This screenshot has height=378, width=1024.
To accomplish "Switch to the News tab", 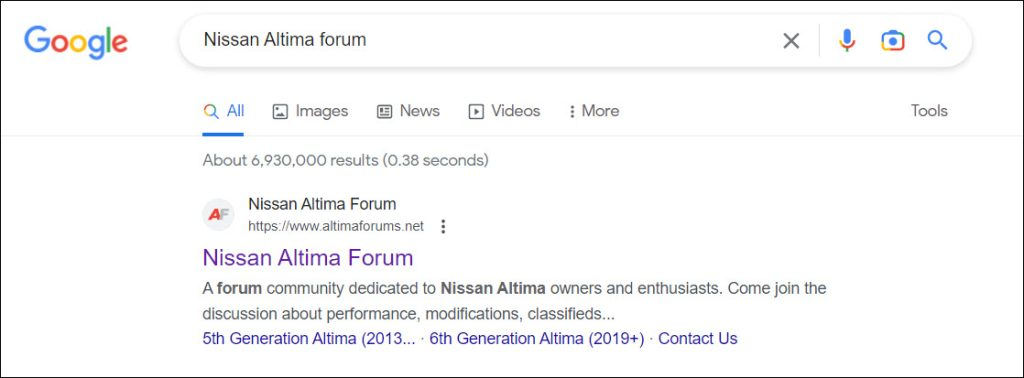I will 408,111.
